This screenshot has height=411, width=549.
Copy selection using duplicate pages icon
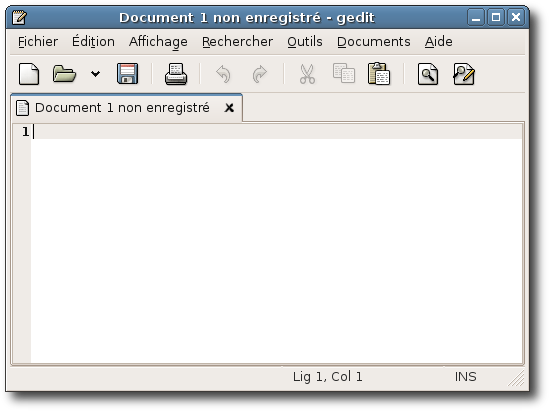(344, 74)
